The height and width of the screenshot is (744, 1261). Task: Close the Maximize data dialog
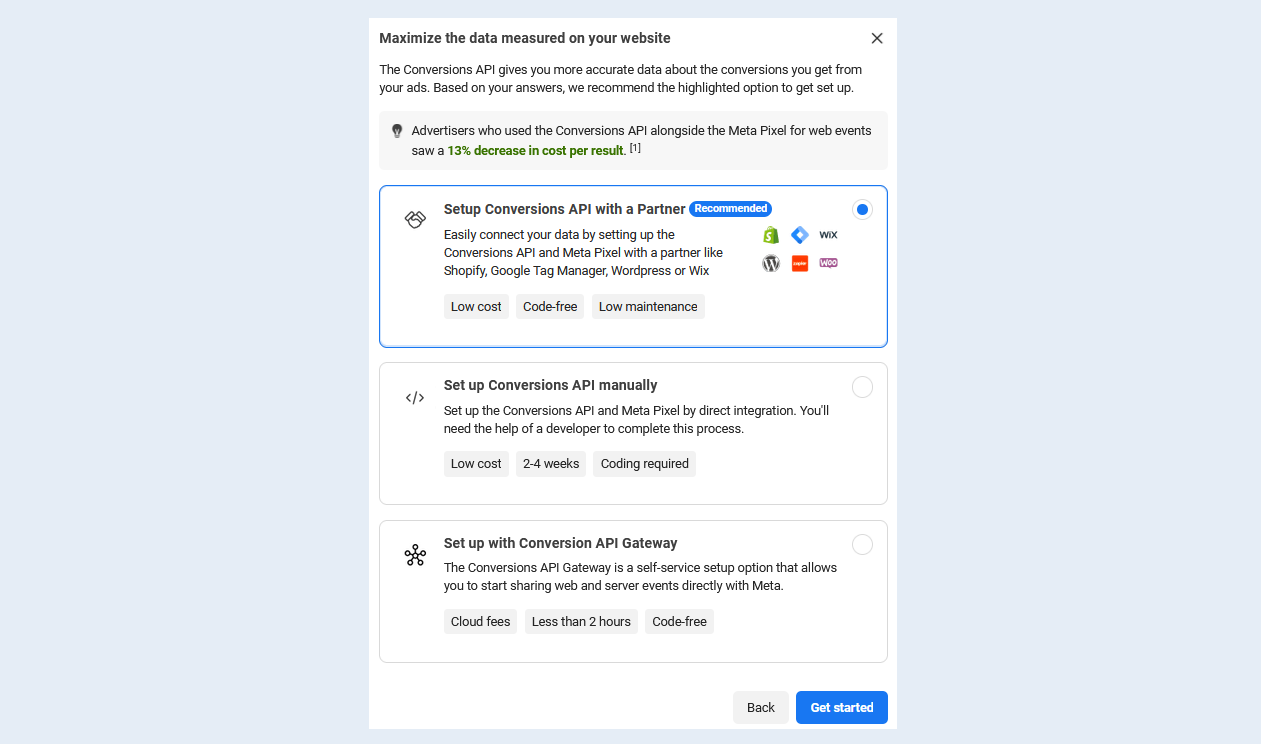tap(877, 38)
